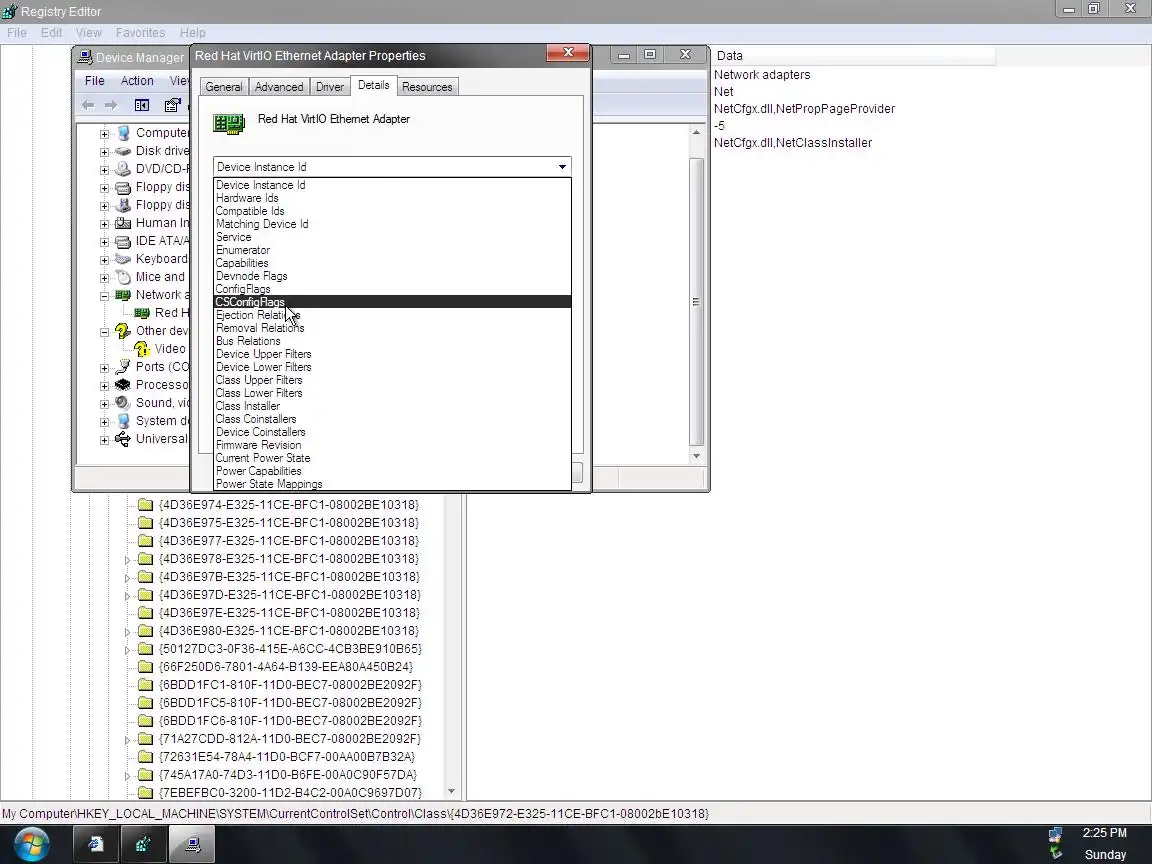1152x864 pixels.
Task: Click the Properties toolbar icon in Device Manager
Action: 172,105
